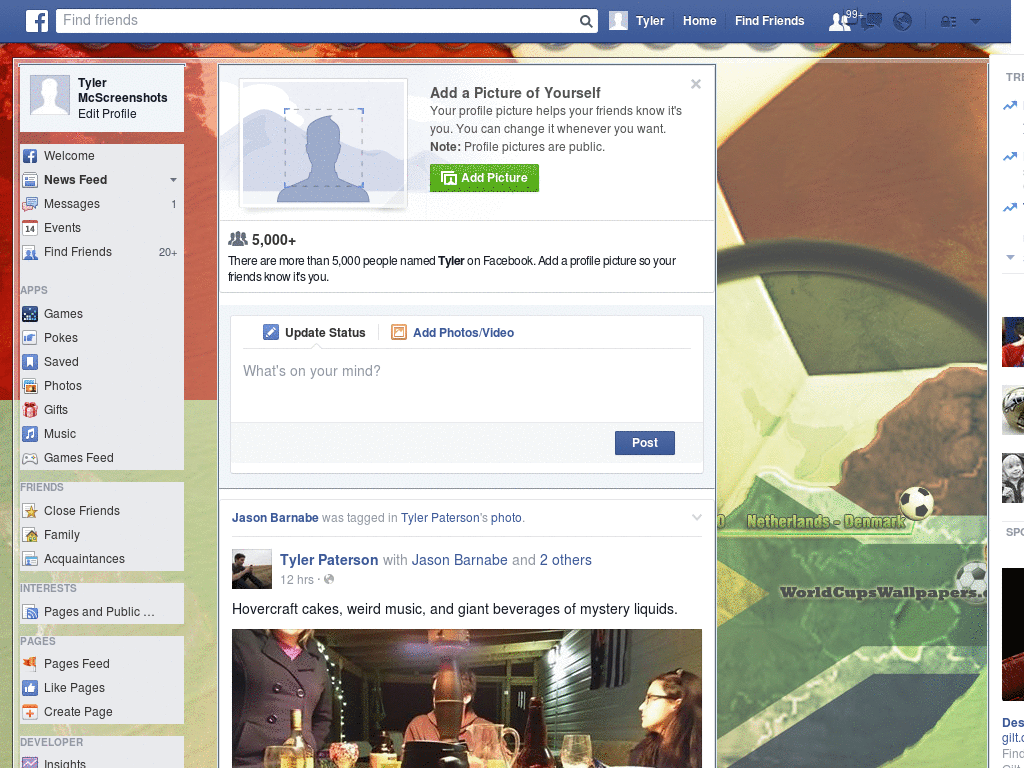1024x768 pixels.
Task: Open News Feed in the sidebar
Action: (75, 180)
